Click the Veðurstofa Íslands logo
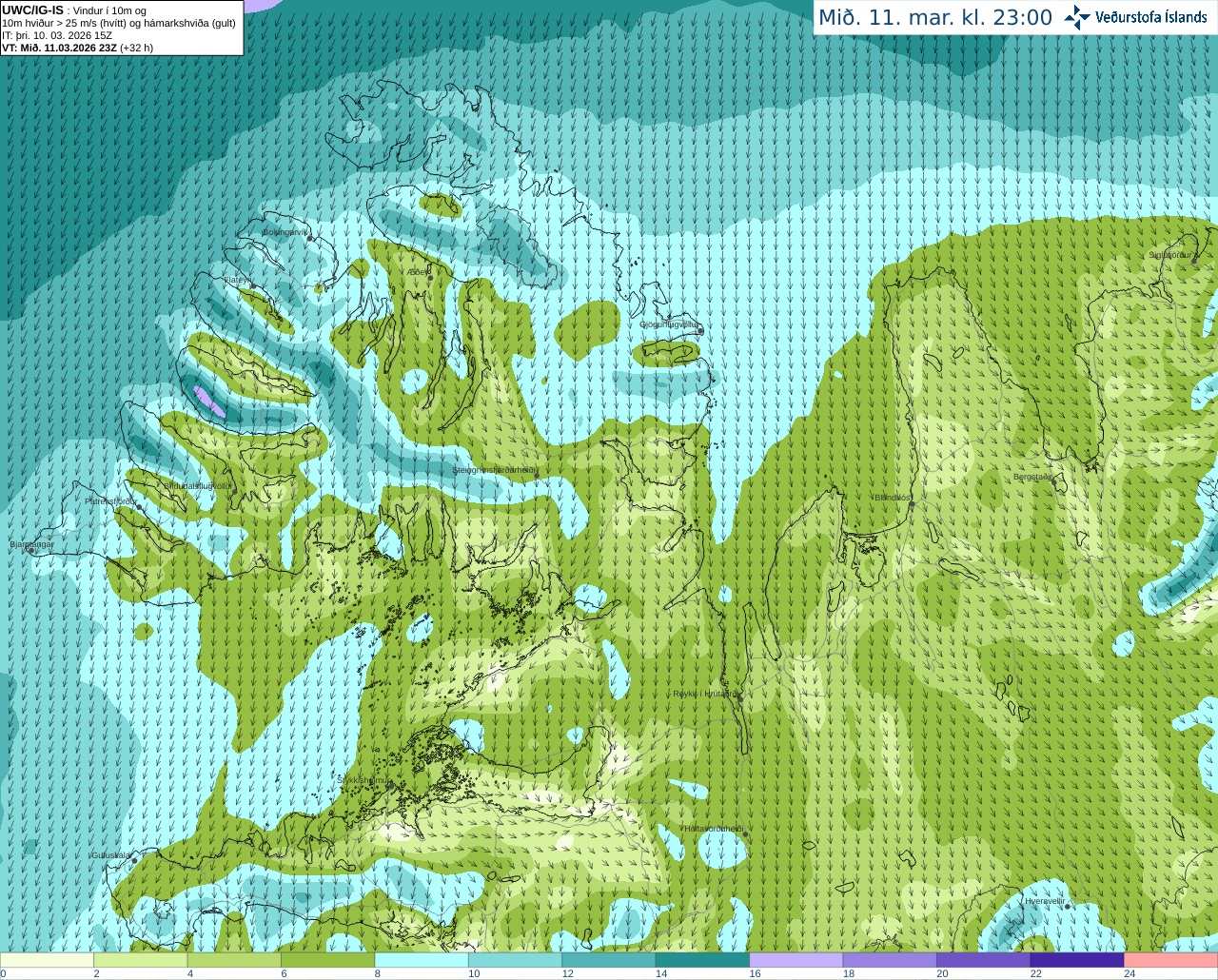Screen dimensions: 1218x980 1136,17
